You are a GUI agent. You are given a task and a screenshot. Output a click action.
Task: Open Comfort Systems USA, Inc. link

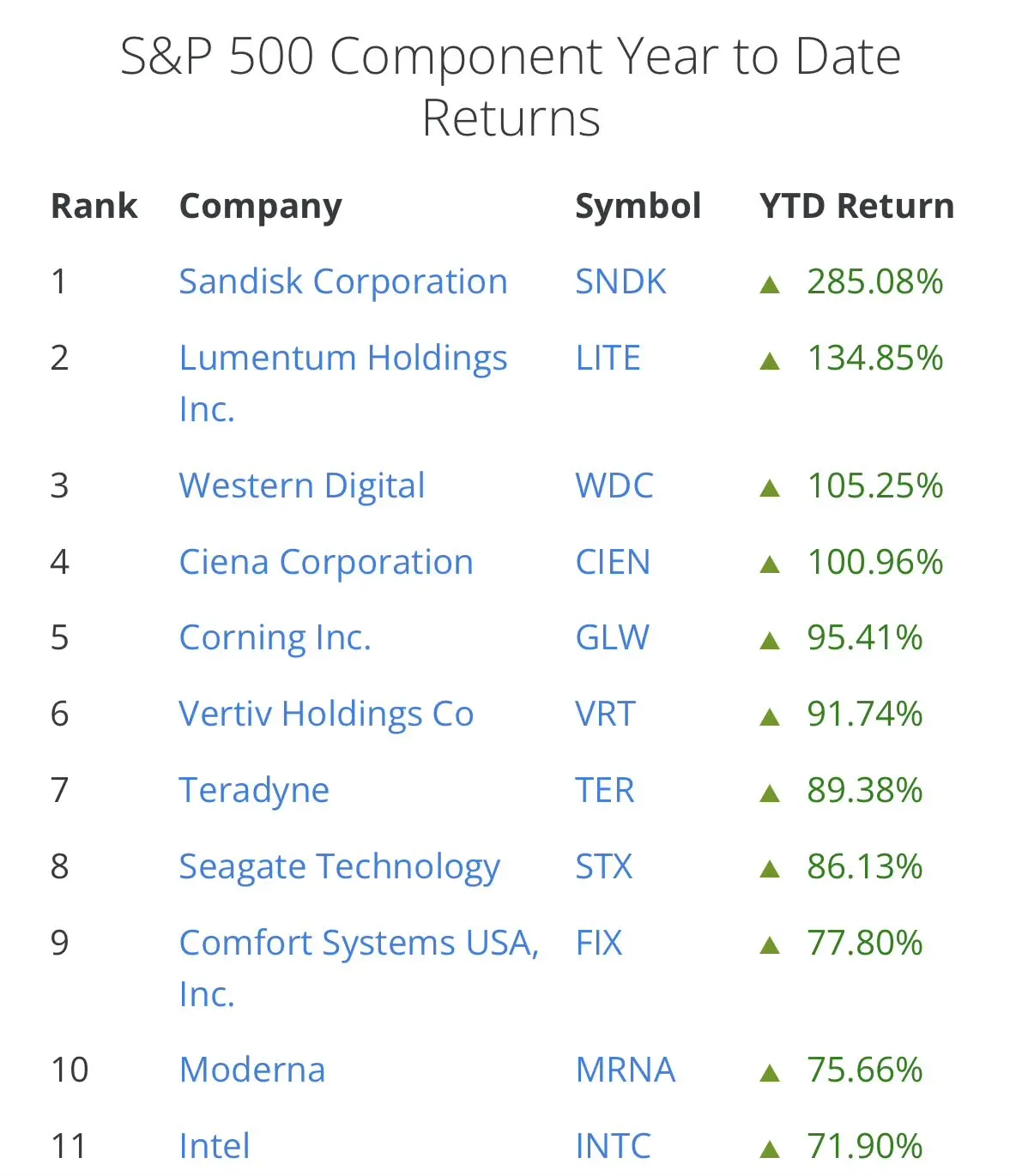[358, 943]
